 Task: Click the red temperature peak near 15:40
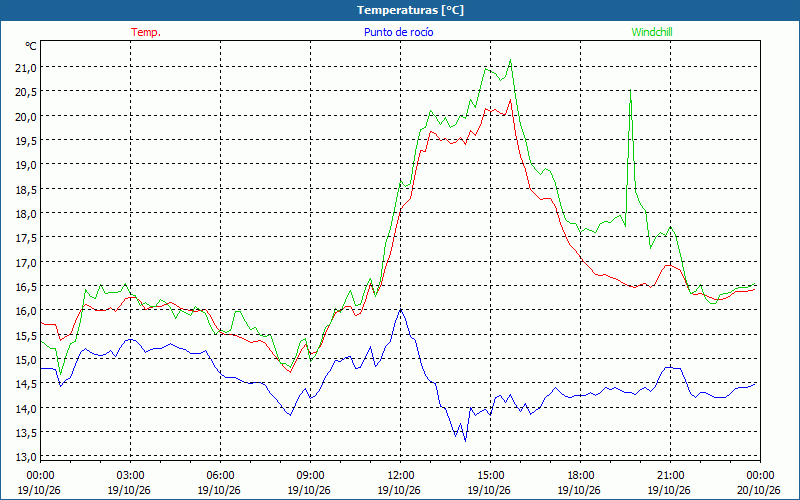tap(510, 99)
